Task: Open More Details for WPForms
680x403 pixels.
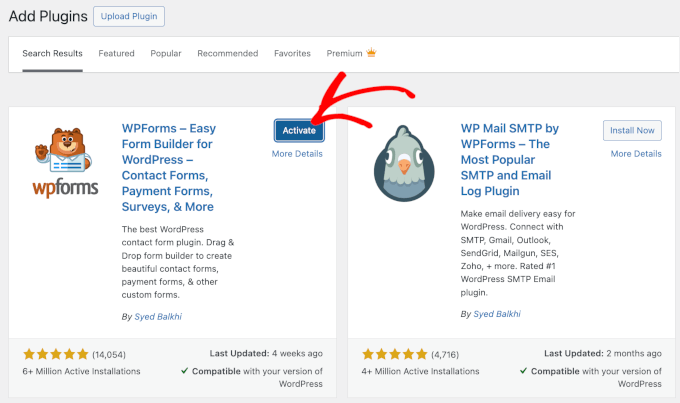Action: point(297,154)
